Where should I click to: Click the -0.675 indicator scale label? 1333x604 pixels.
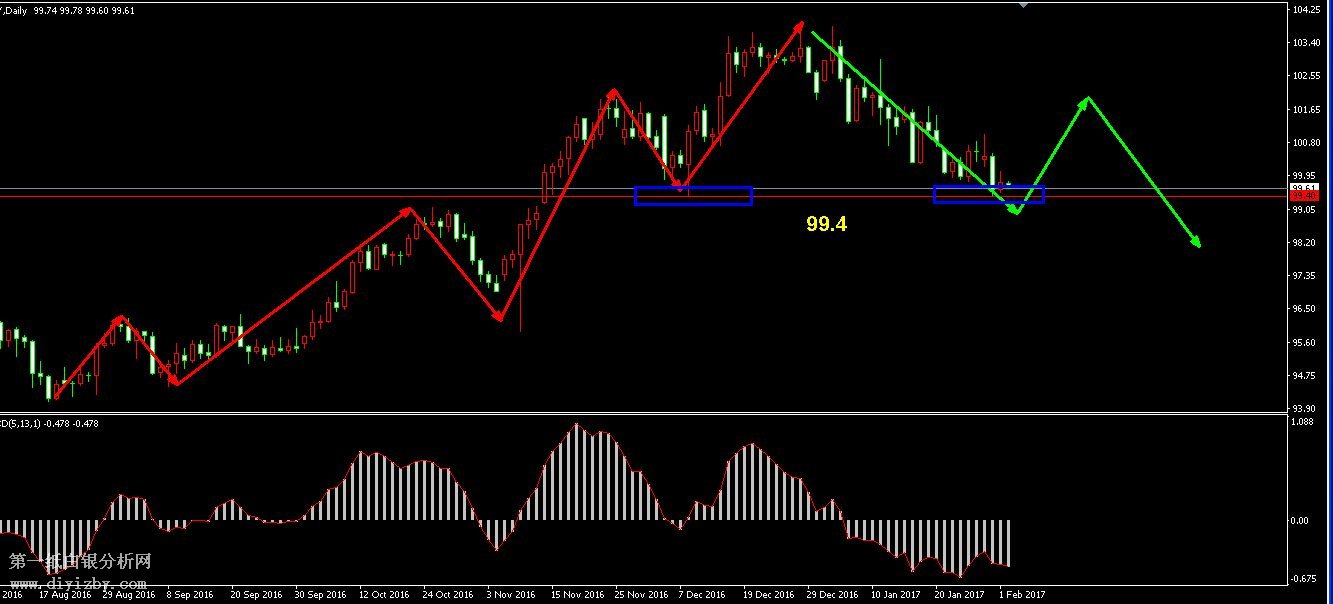coord(1304,578)
